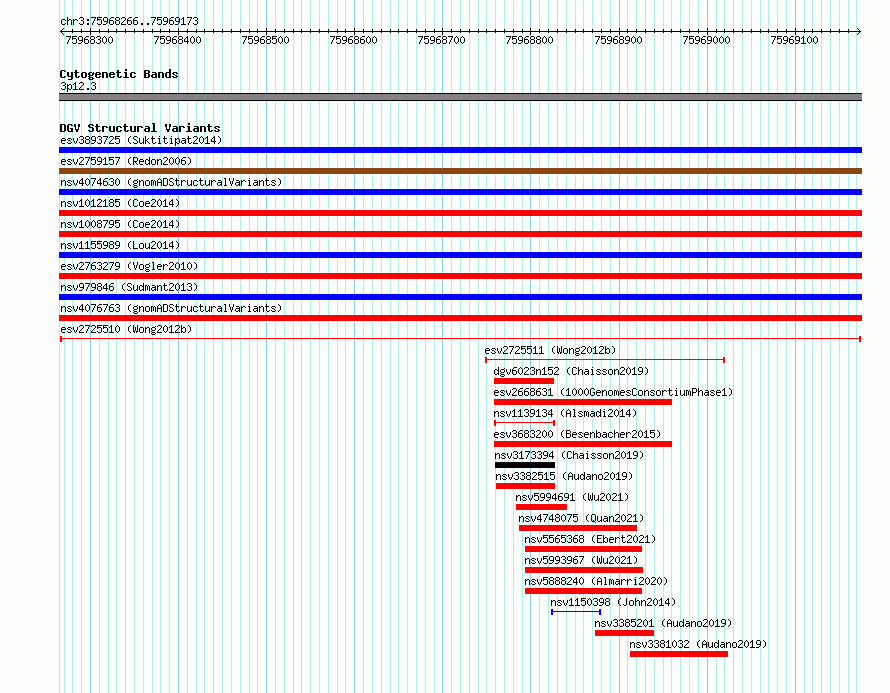Click ruler position 75968300
Viewport: 890px width, 693px height.
pyautogui.click(x=90, y=40)
